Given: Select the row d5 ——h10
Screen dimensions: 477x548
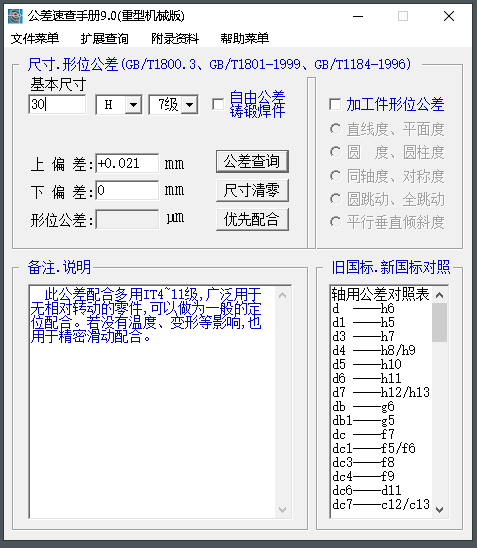Looking at the screenshot, I should [381, 364].
